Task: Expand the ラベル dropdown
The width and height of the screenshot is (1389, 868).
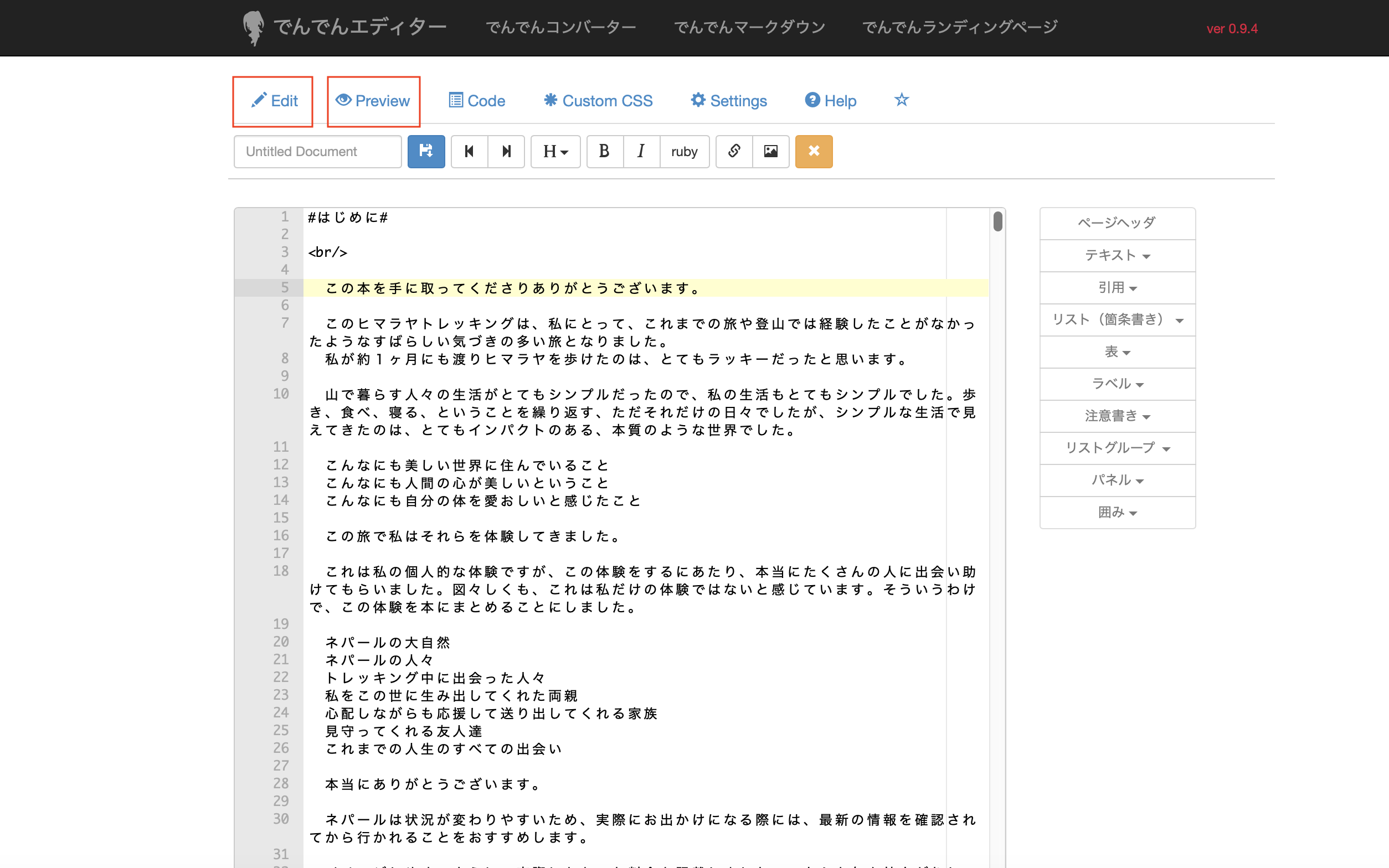Action: click(x=1118, y=384)
